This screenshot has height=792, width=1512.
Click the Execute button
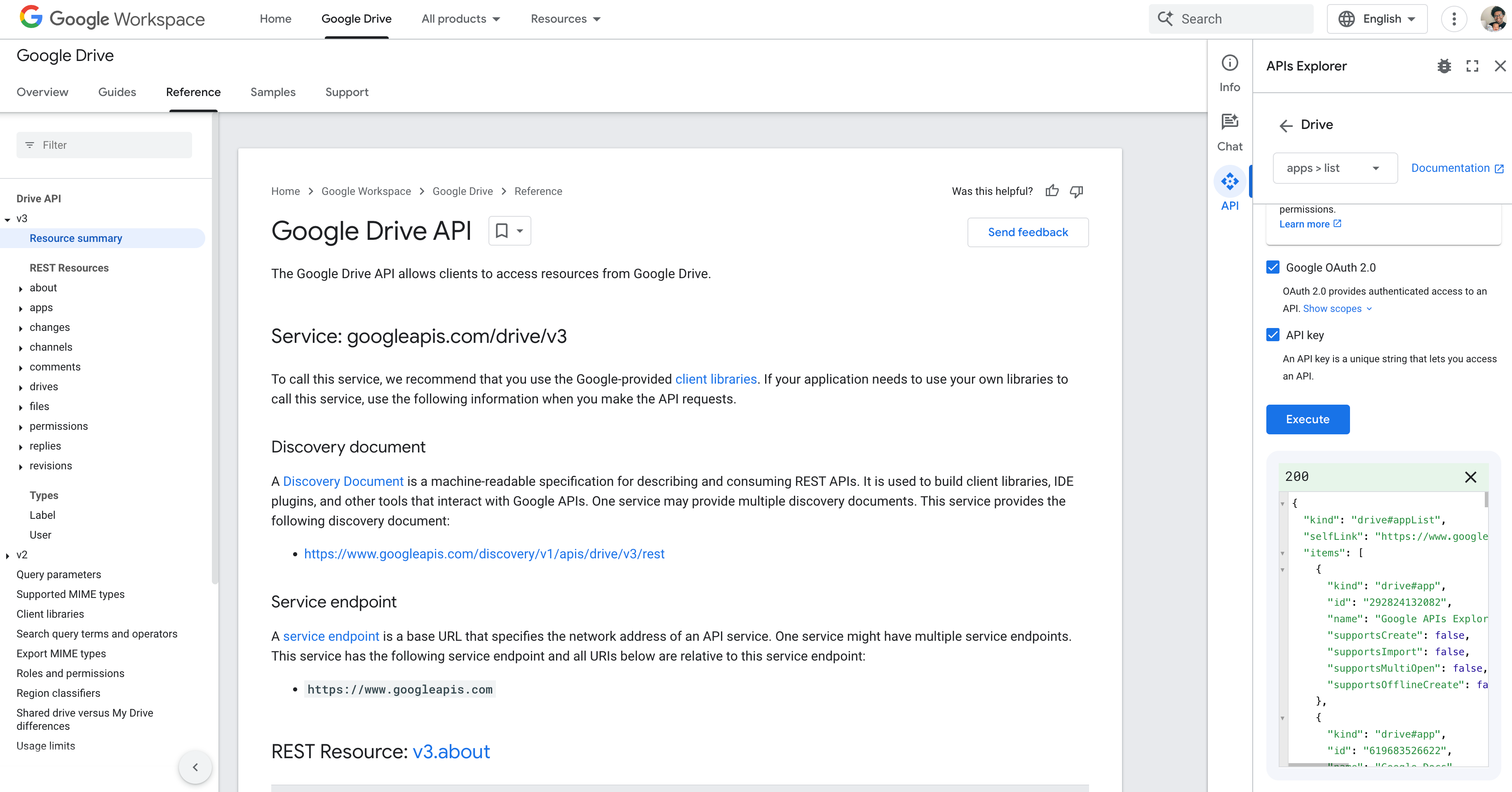click(1307, 419)
